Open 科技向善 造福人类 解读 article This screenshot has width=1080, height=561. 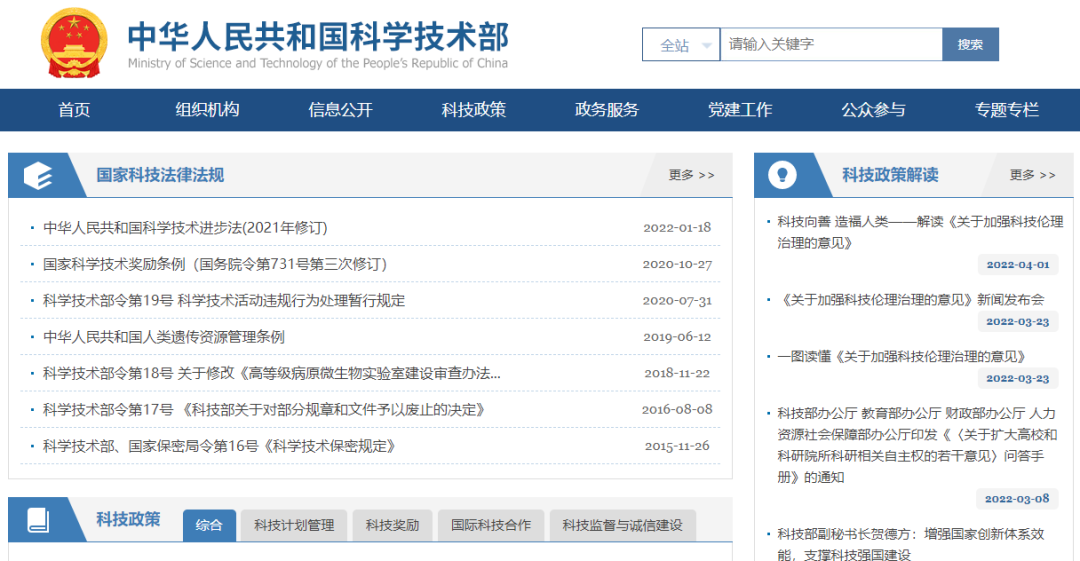[x=920, y=232]
